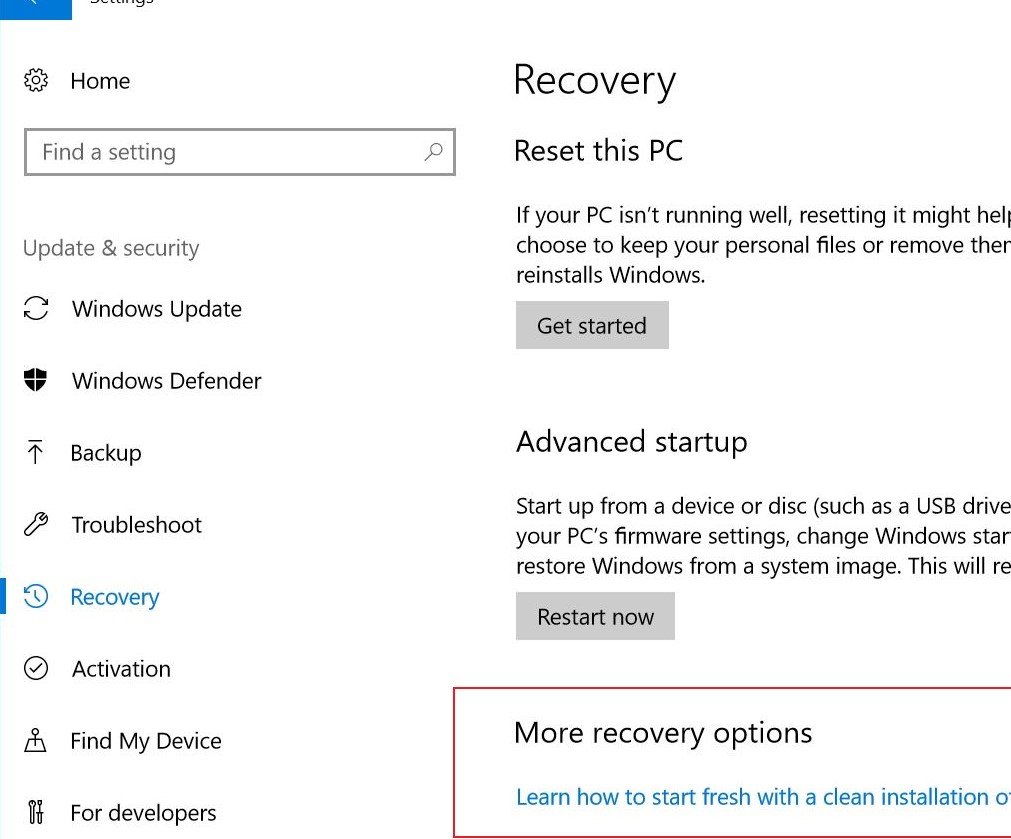Navigate to Home in the sidebar
Image resolution: width=1011 pixels, height=839 pixels.
100,81
